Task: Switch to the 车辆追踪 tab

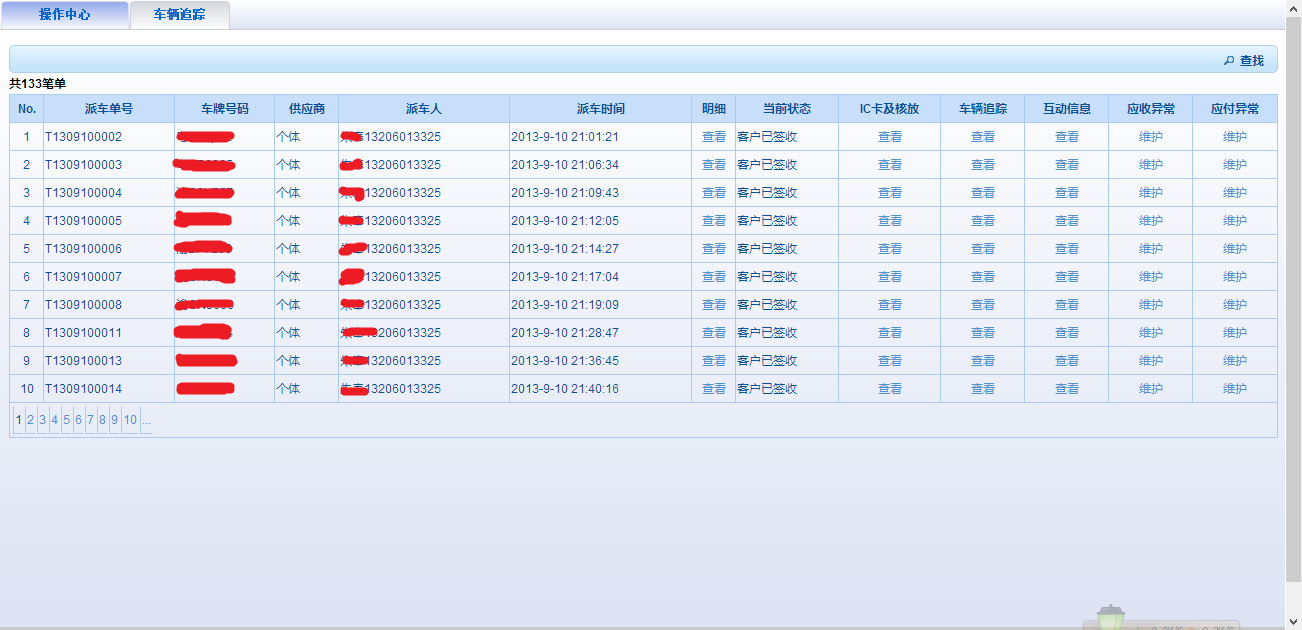Action: coord(180,15)
